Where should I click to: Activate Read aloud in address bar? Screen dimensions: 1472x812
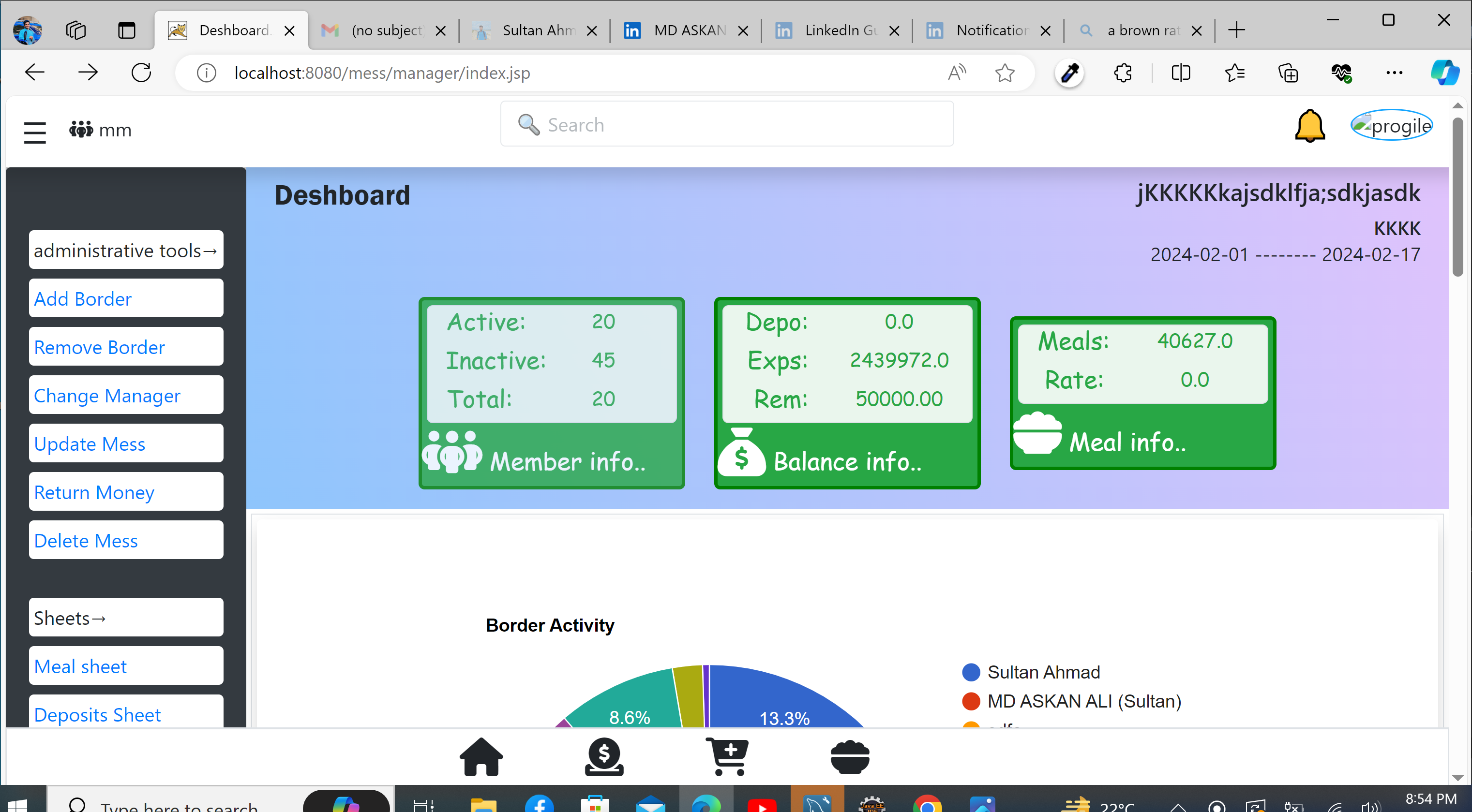point(957,73)
